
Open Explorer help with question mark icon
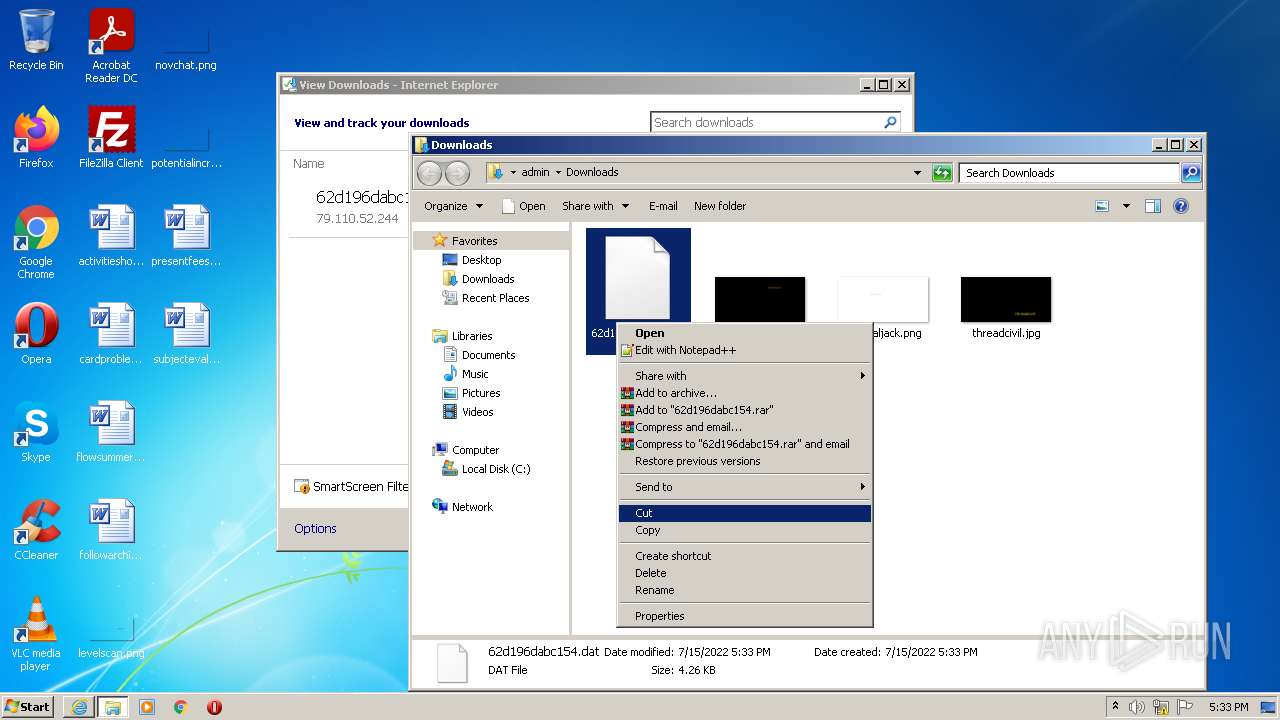pyautogui.click(x=1181, y=206)
